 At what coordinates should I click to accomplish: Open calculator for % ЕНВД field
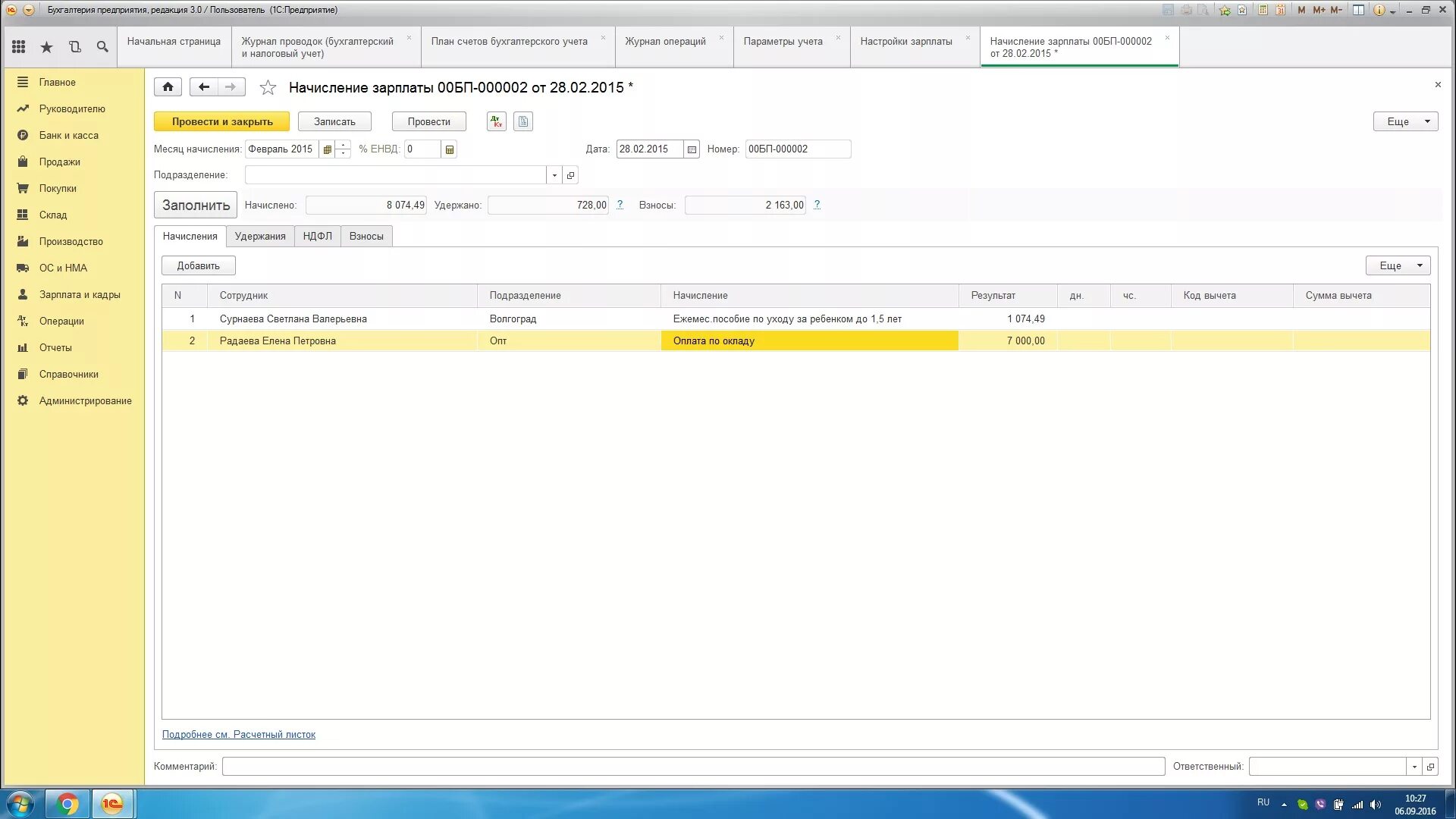450,149
